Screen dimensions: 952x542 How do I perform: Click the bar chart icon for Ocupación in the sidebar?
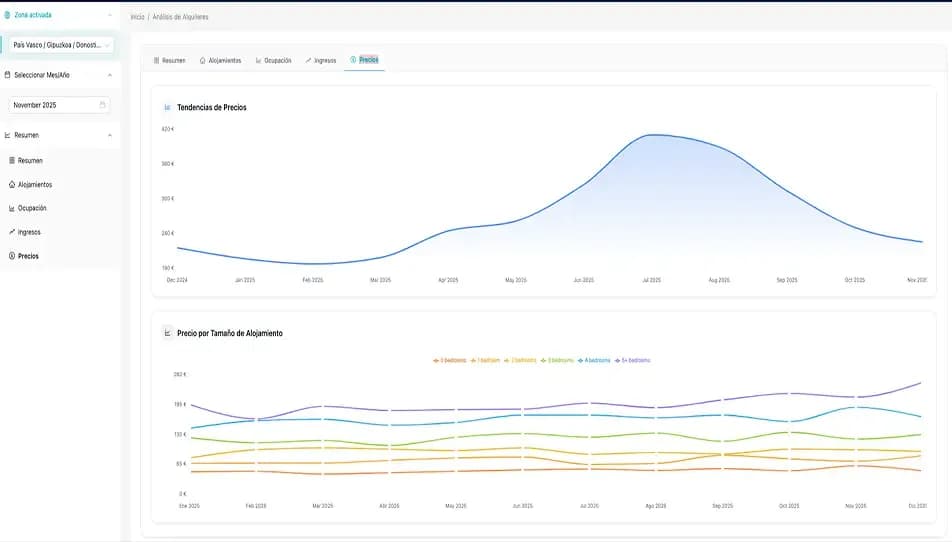tap(12, 209)
